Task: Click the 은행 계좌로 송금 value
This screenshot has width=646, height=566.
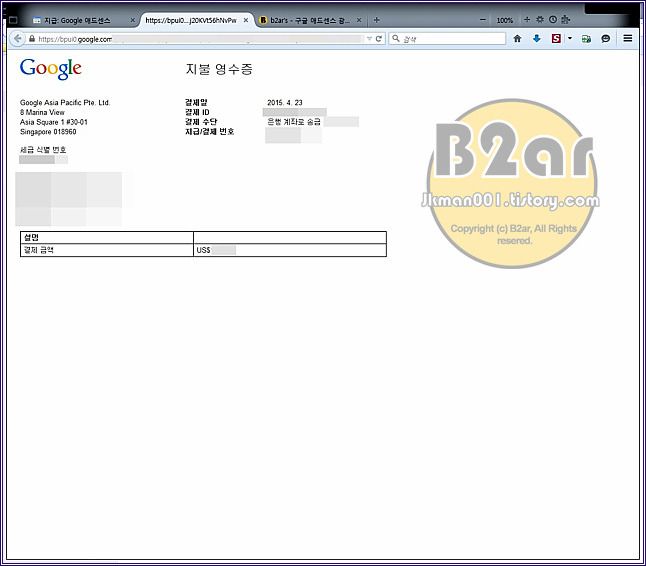Action: point(294,122)
